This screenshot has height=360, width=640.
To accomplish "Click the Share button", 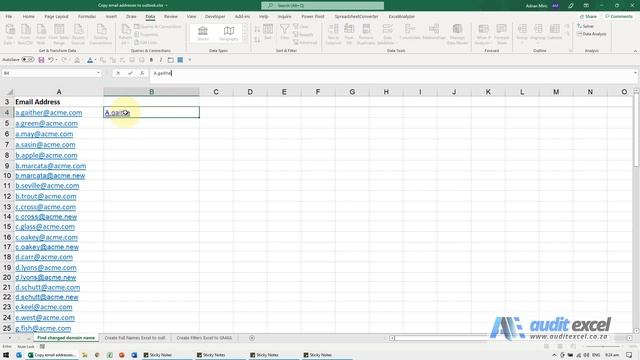I will 589,16.
